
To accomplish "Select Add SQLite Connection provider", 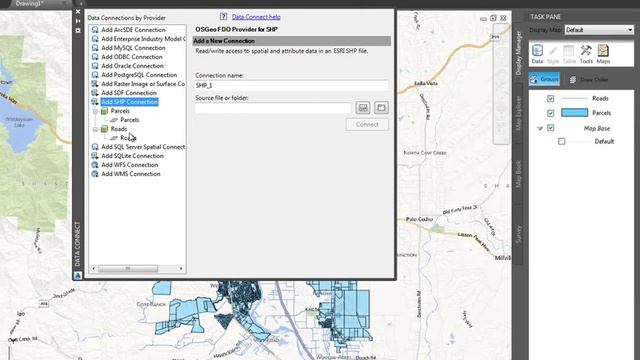I will click(x=132, y=156).
